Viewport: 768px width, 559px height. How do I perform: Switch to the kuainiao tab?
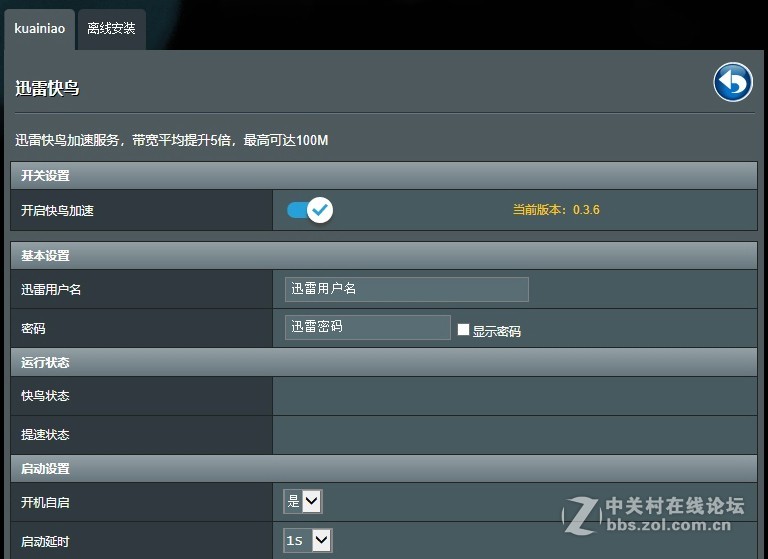click(x=40, y=29)
